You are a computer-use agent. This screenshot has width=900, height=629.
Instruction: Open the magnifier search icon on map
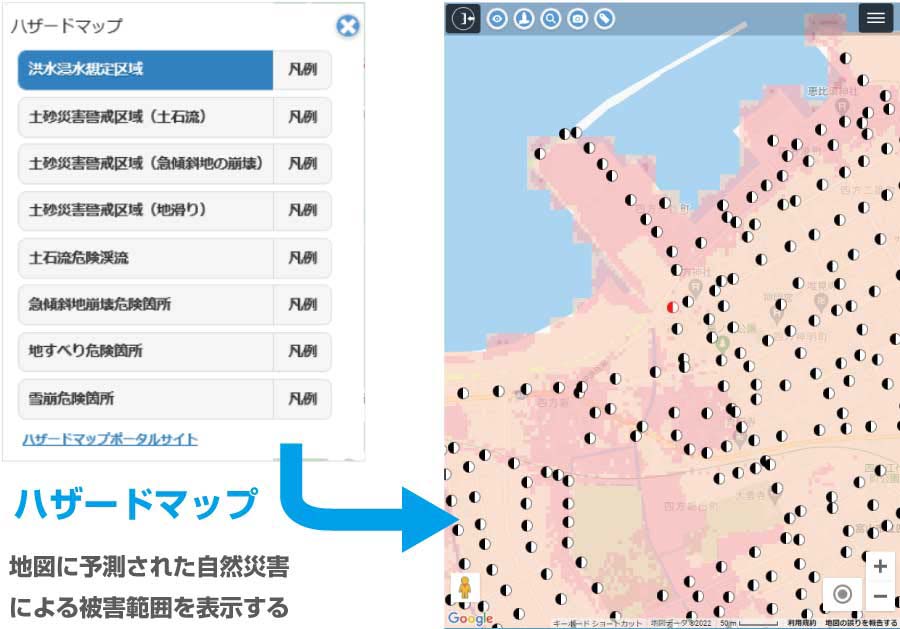[551, 19]
